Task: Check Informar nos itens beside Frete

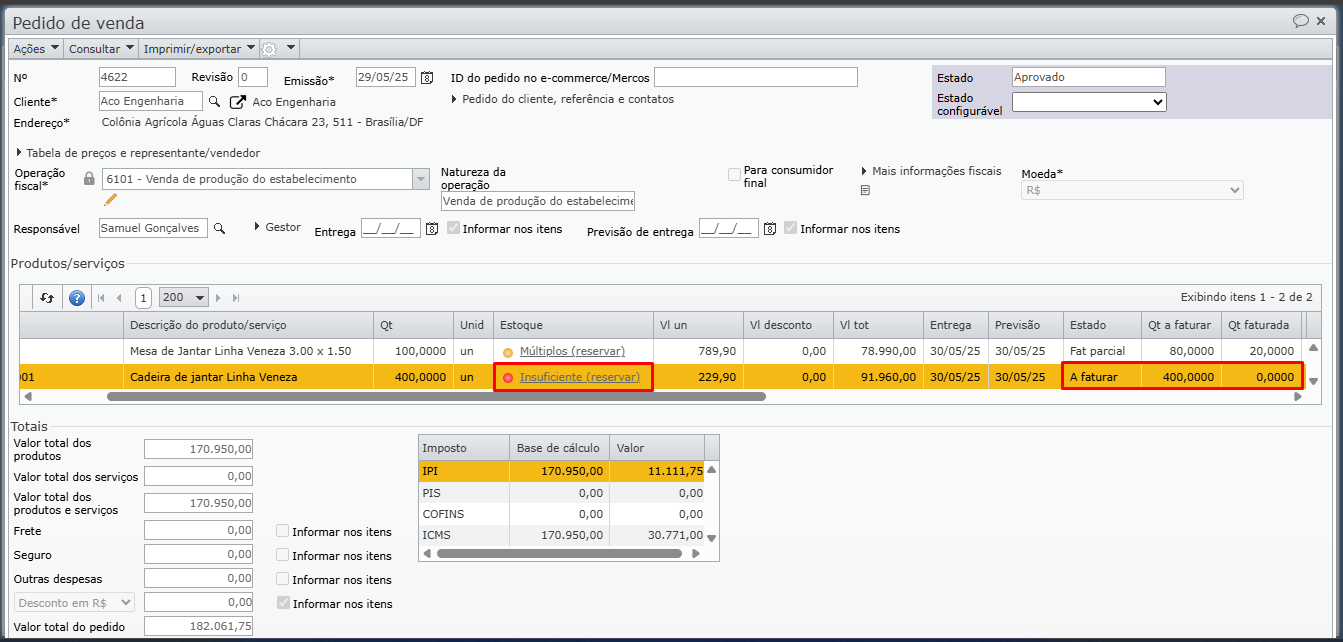Action: 283,531
